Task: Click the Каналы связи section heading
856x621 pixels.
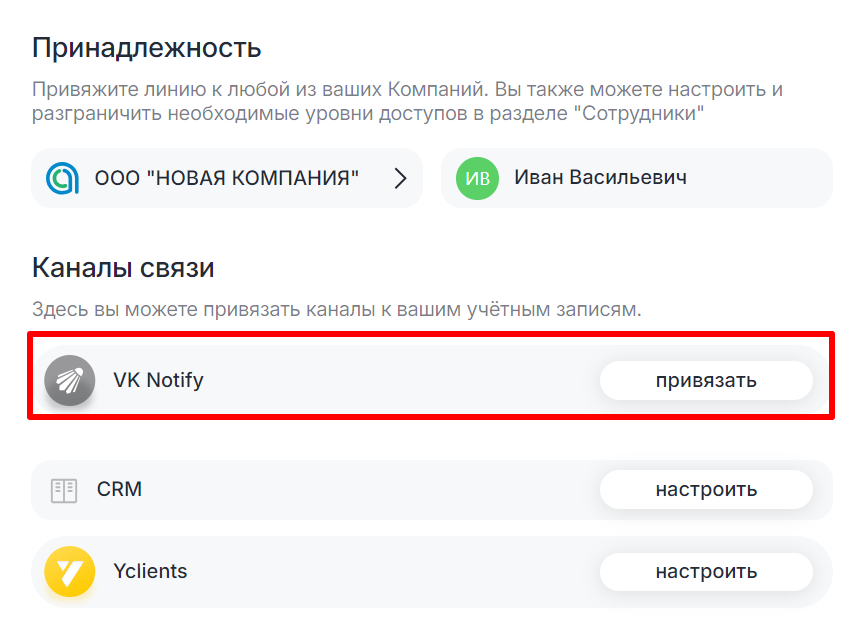Action: click(123, 268)
